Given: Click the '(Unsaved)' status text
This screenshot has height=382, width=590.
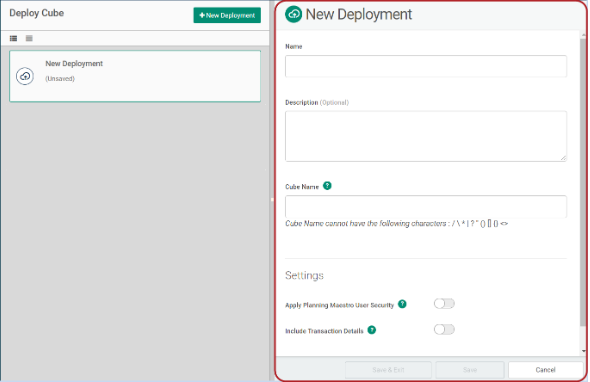Looking at the screenshot, I should point(60,79).
